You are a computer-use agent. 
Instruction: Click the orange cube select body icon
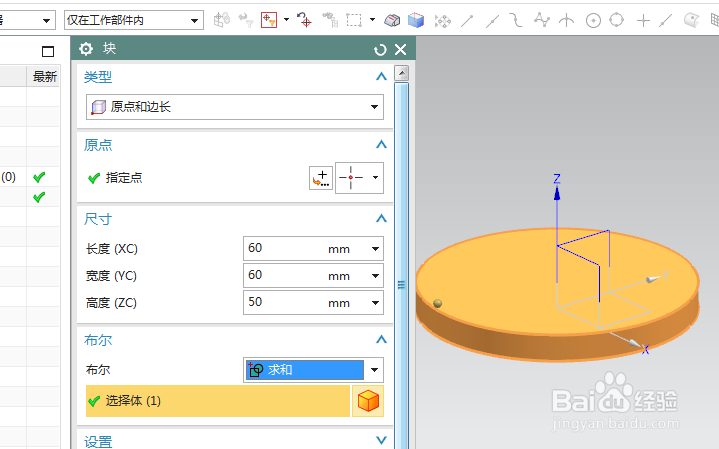pos(368,401)
